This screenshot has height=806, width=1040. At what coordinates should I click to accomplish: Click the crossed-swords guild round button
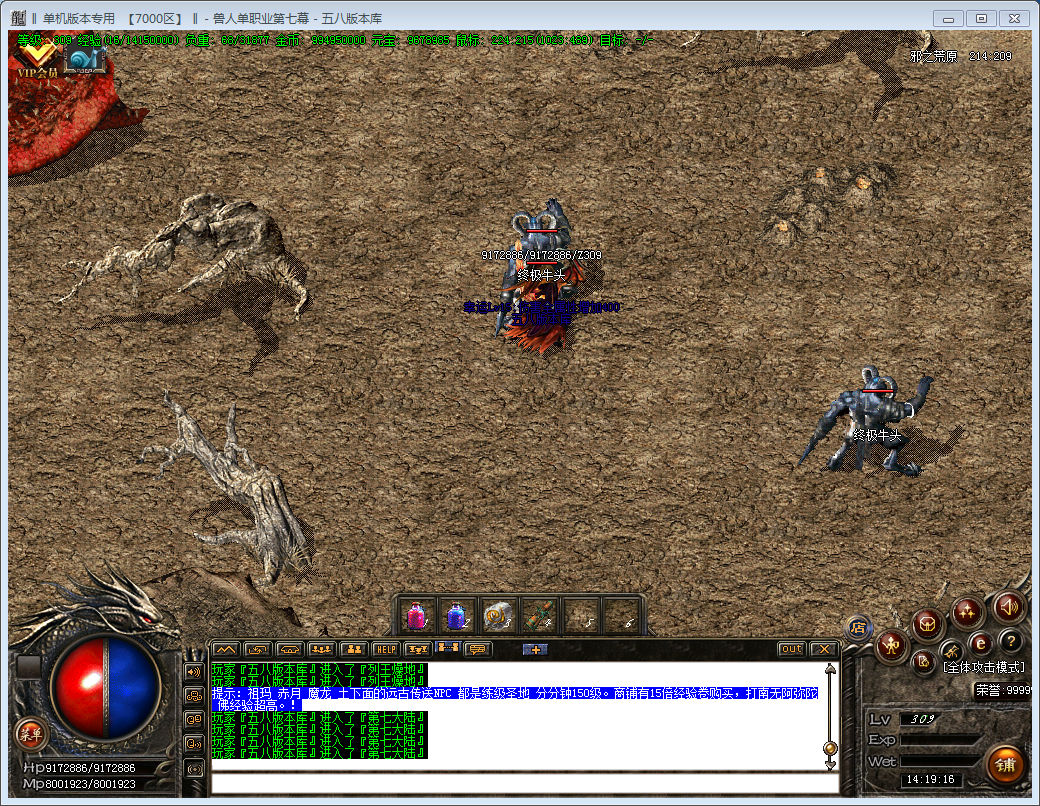pyautogui.click(x=951, y=650)
